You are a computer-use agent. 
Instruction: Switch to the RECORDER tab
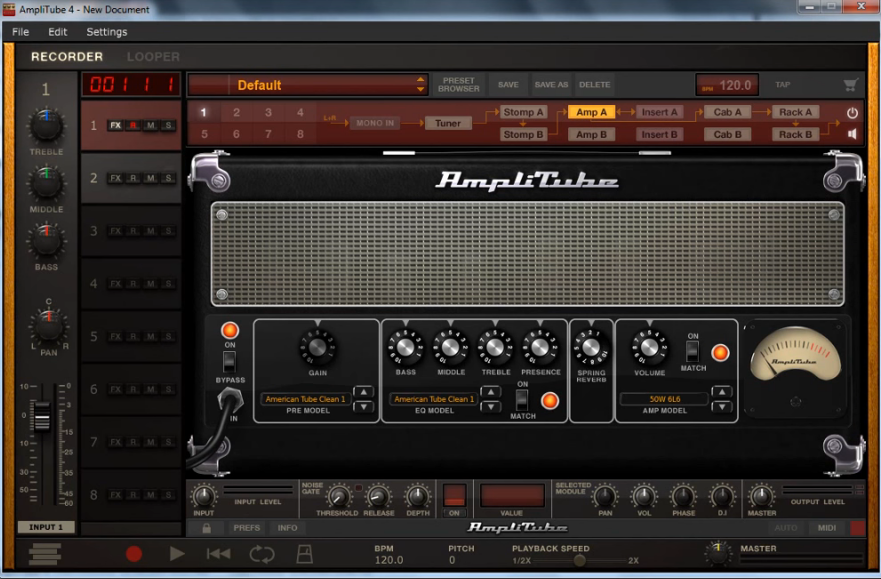click(67, 57)
